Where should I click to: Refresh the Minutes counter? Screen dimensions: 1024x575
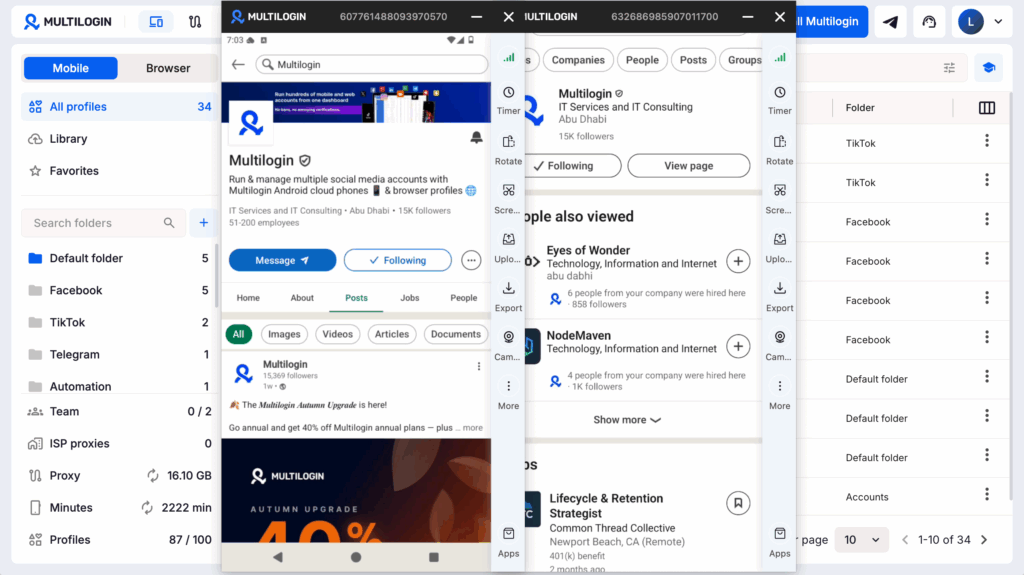point(148,508)
